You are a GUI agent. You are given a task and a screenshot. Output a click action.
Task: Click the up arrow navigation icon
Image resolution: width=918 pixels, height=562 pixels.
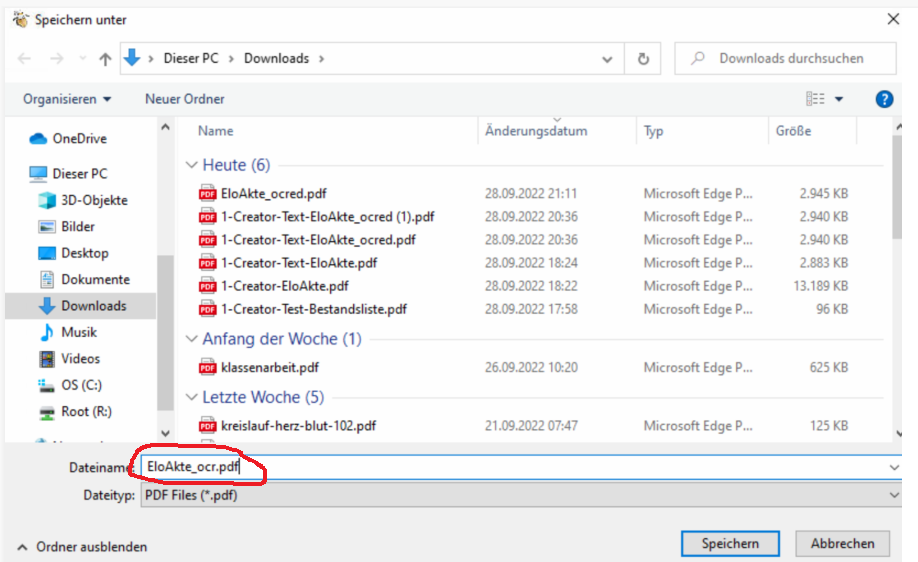click(105, 59)
